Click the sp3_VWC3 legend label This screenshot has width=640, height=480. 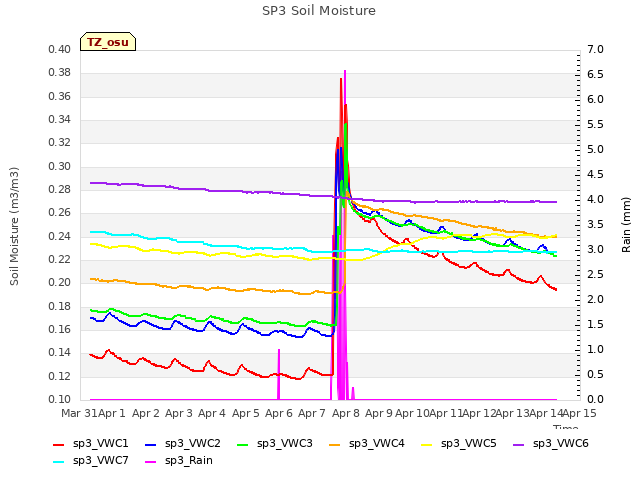(x=284, y=443)
